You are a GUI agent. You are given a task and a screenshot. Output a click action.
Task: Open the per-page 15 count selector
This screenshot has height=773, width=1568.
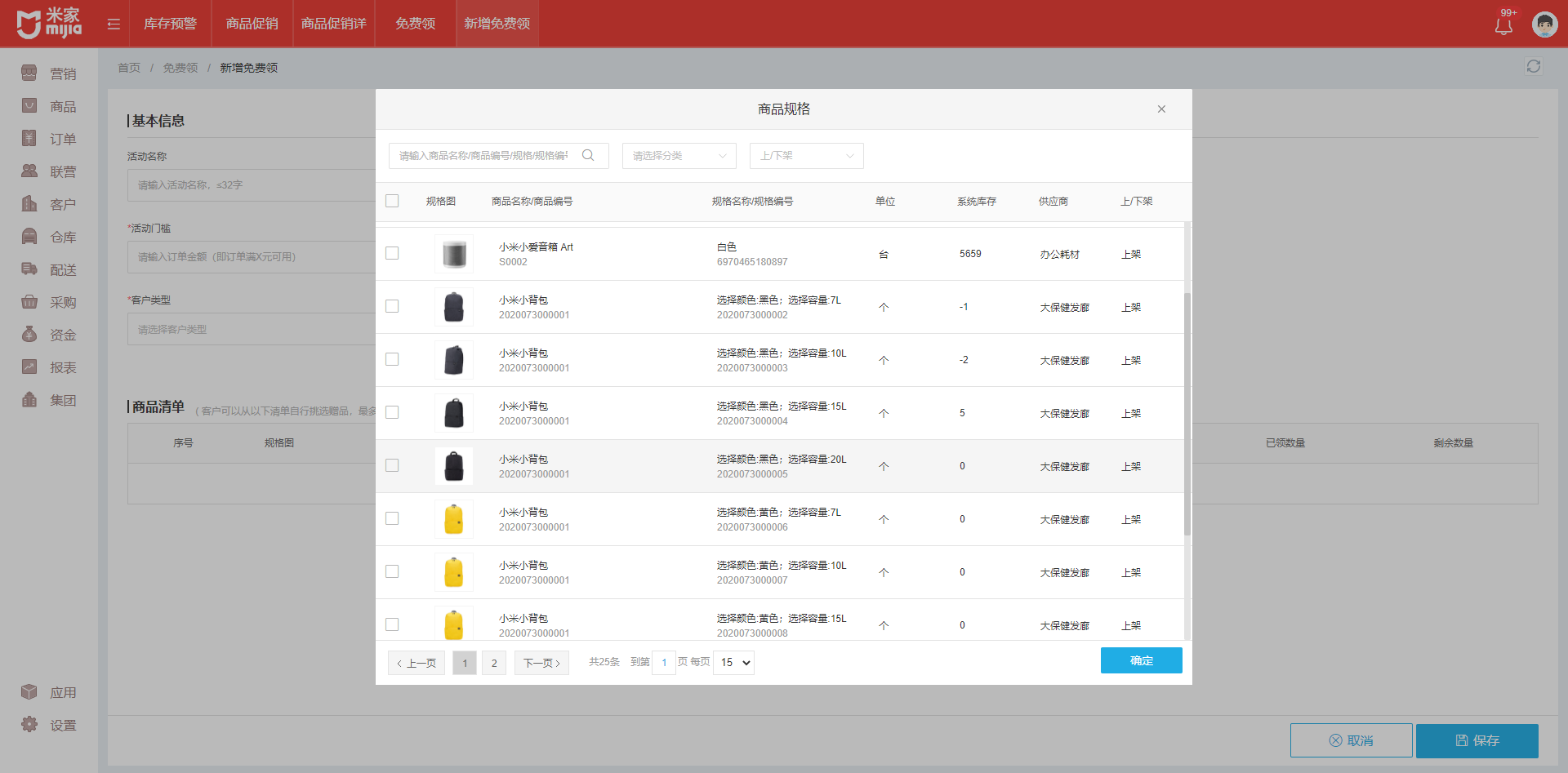(733, 663)
